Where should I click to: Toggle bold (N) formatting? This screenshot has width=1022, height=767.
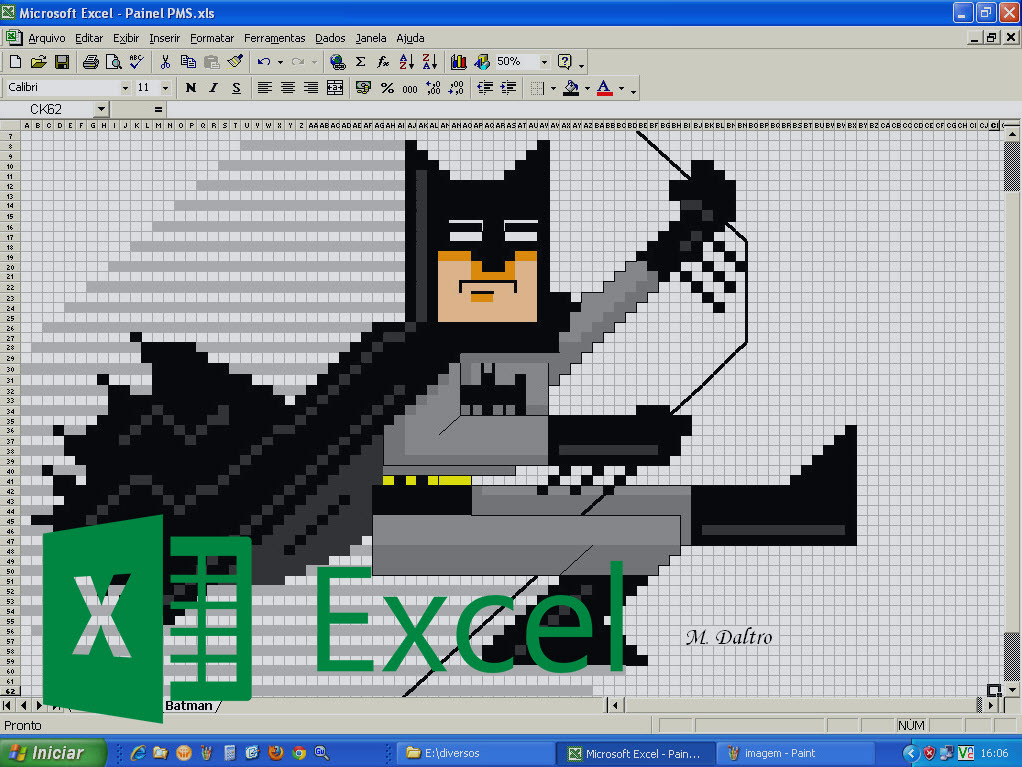[x=190, y=88]
